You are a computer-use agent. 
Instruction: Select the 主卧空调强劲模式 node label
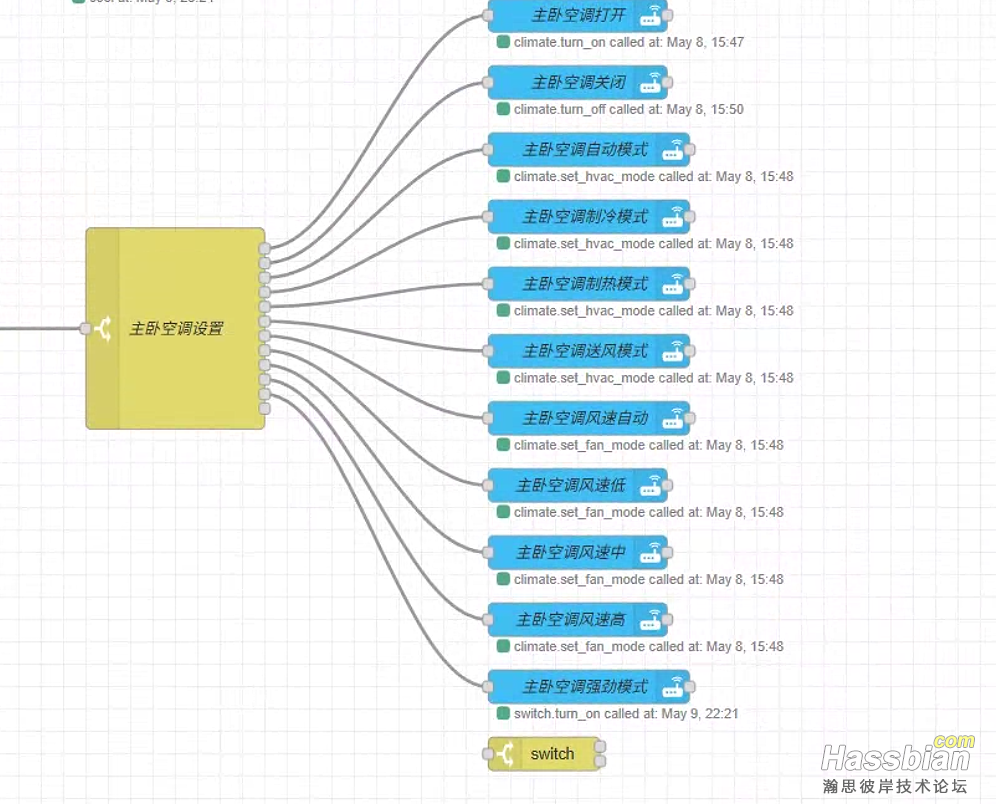[x=585, y=687]
